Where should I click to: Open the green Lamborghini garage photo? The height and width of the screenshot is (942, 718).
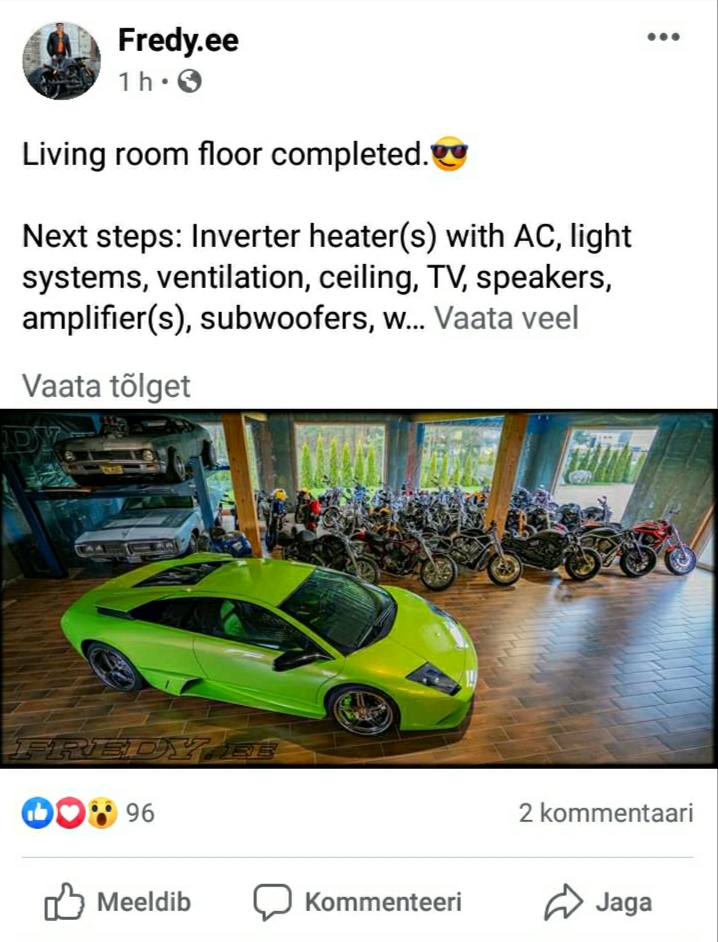tap(359, 589)
